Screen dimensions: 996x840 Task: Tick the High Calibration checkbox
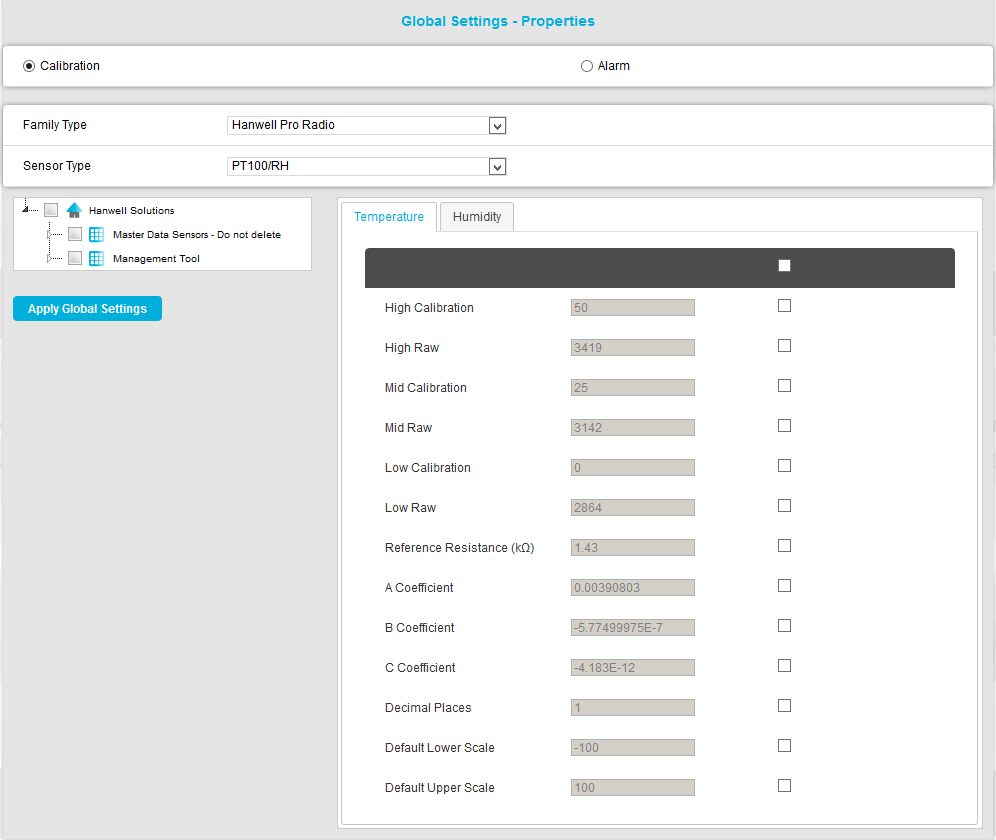point(784,306)
